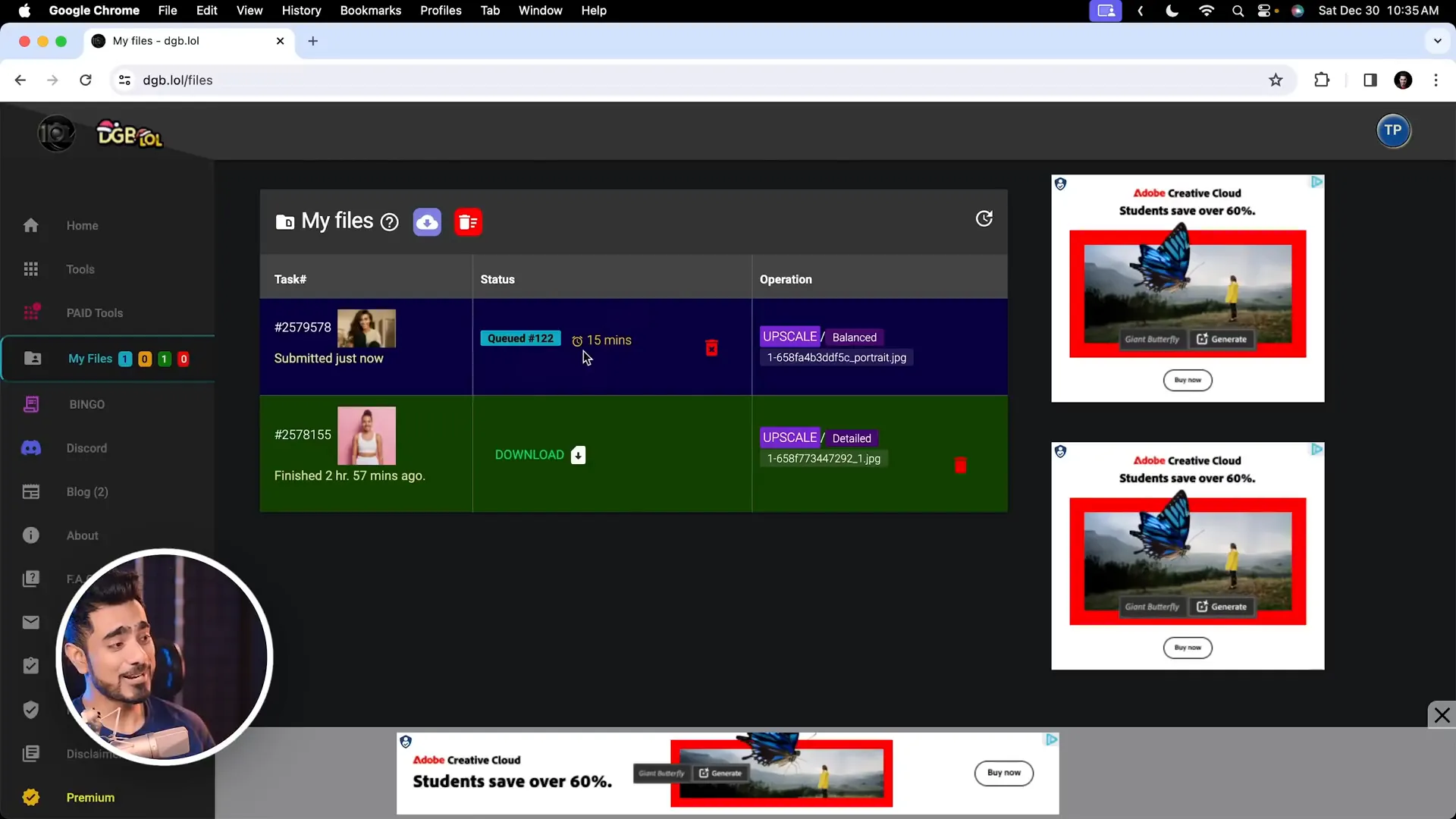Expand the Chrome tab search dropdown arrow
1456x819 pixels.
(1437, 41)
